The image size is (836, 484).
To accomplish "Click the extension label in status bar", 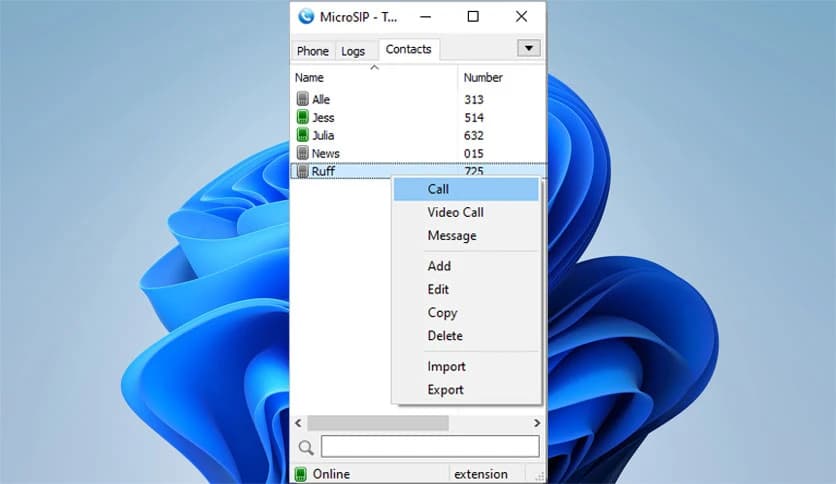I will pyautogui.click(x=481, y=474).
